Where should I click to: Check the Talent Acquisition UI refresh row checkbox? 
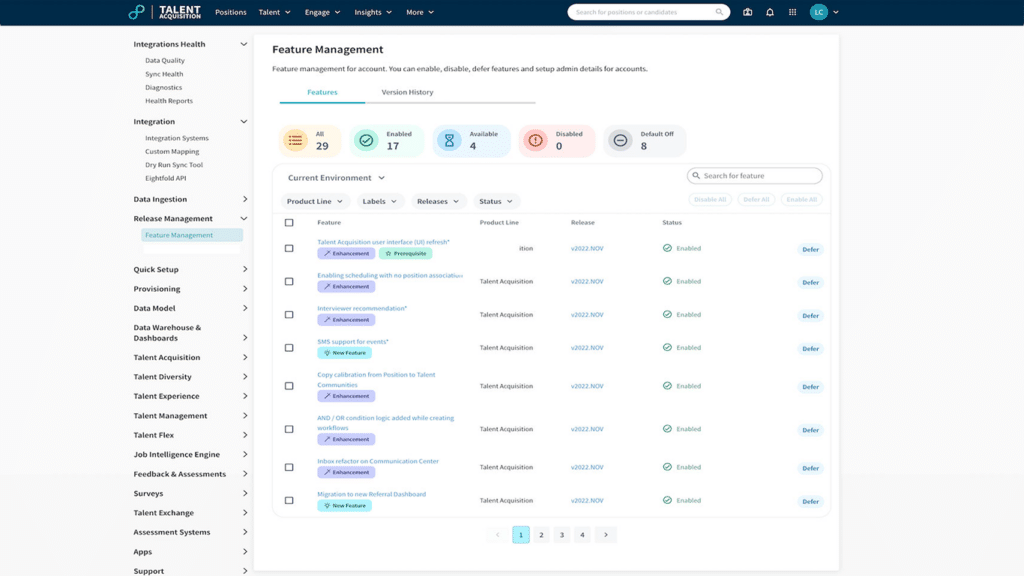click(x=289, y=248)
